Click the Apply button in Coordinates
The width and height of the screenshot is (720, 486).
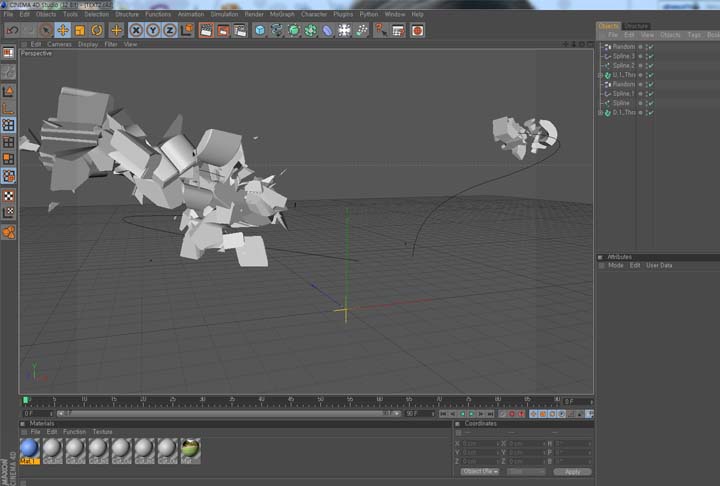click(572, 472)
